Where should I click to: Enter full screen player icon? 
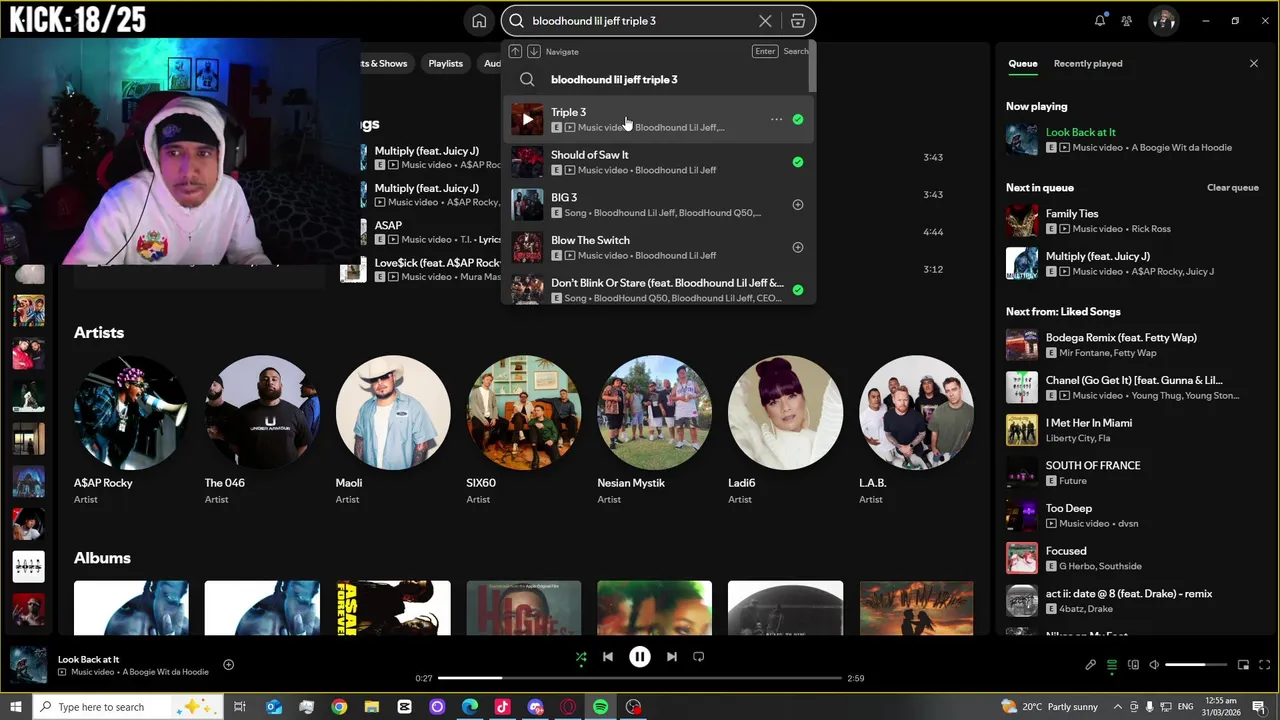1265,665
